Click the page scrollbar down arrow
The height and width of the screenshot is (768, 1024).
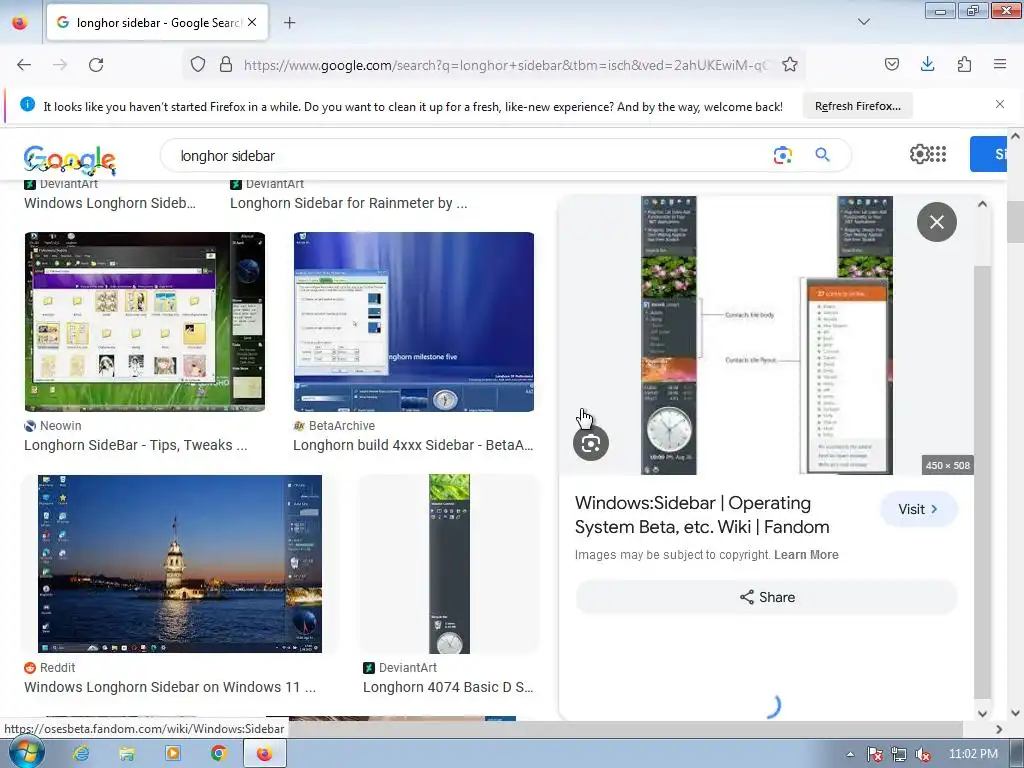[1015, 713]
